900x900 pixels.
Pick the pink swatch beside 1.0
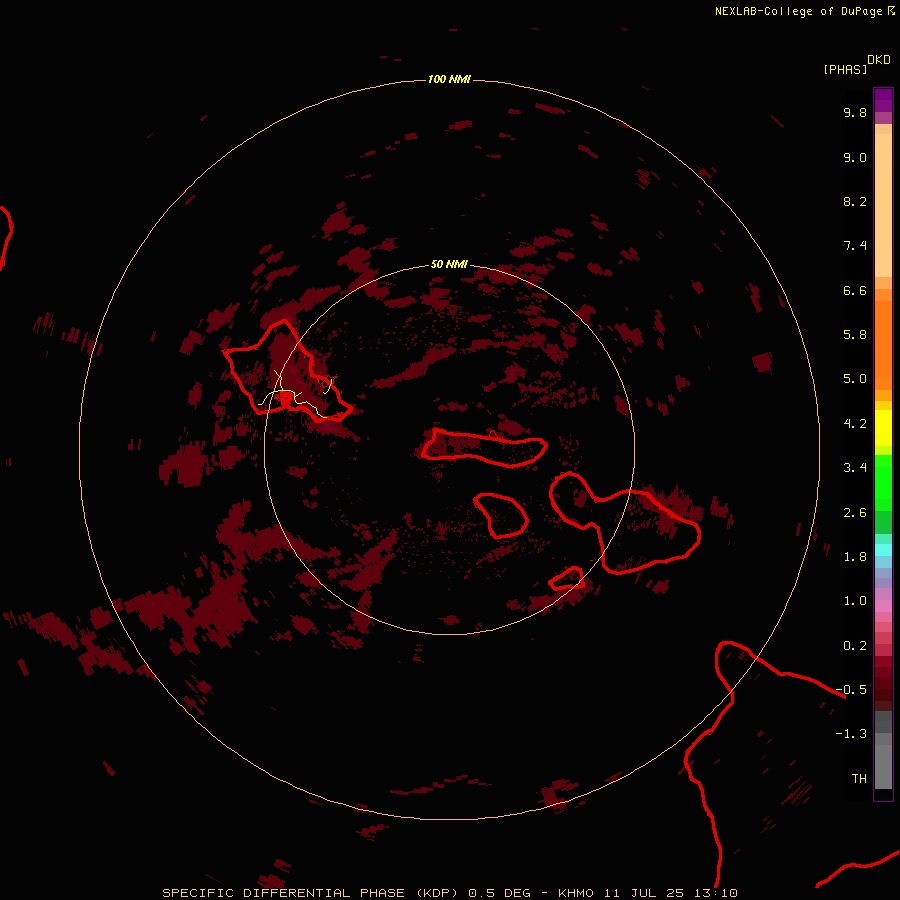tap(883, 606)
